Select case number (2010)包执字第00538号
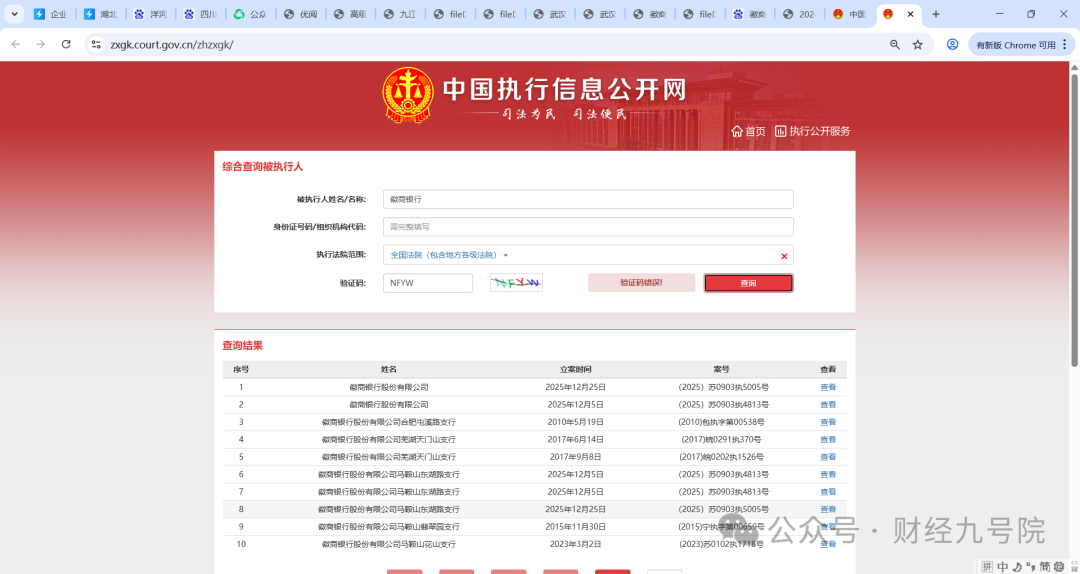Viewport: 1080px width, 574px height. coord(721,422)
